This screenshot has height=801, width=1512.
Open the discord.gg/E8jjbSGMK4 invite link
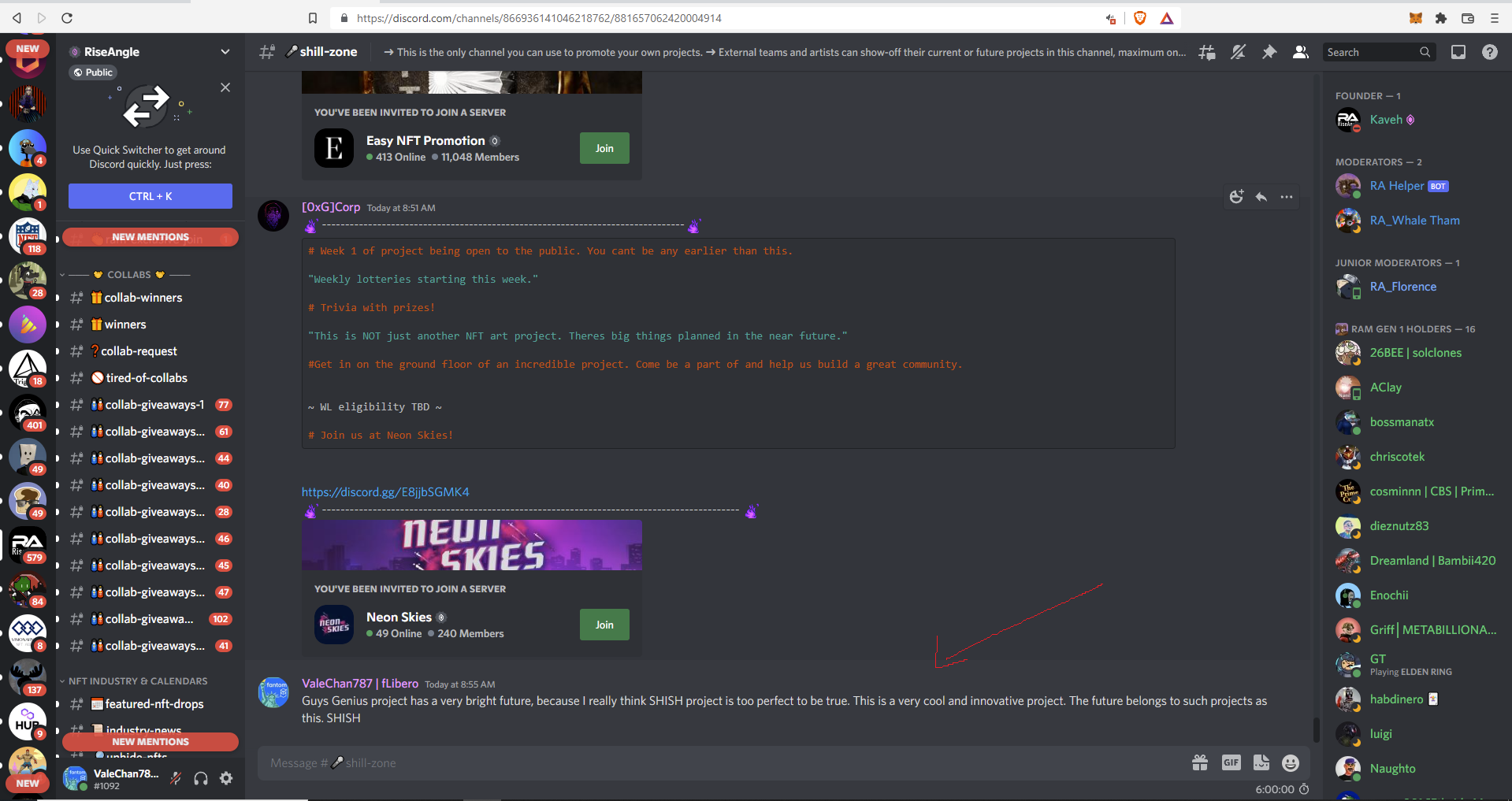(x=385, y=492)
